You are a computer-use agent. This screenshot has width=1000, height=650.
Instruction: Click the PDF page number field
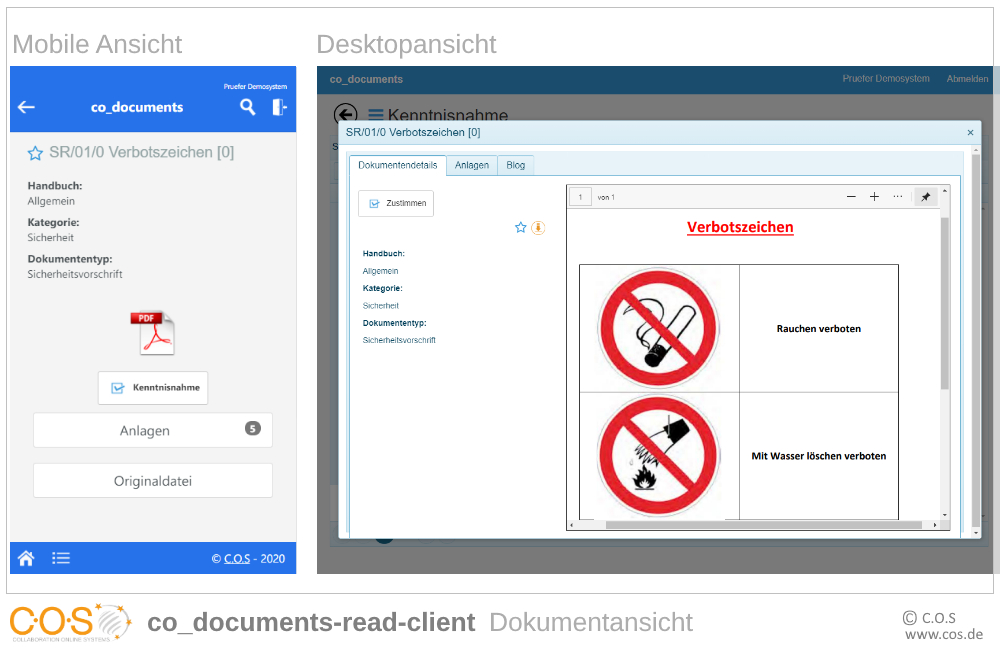(580, 197)
